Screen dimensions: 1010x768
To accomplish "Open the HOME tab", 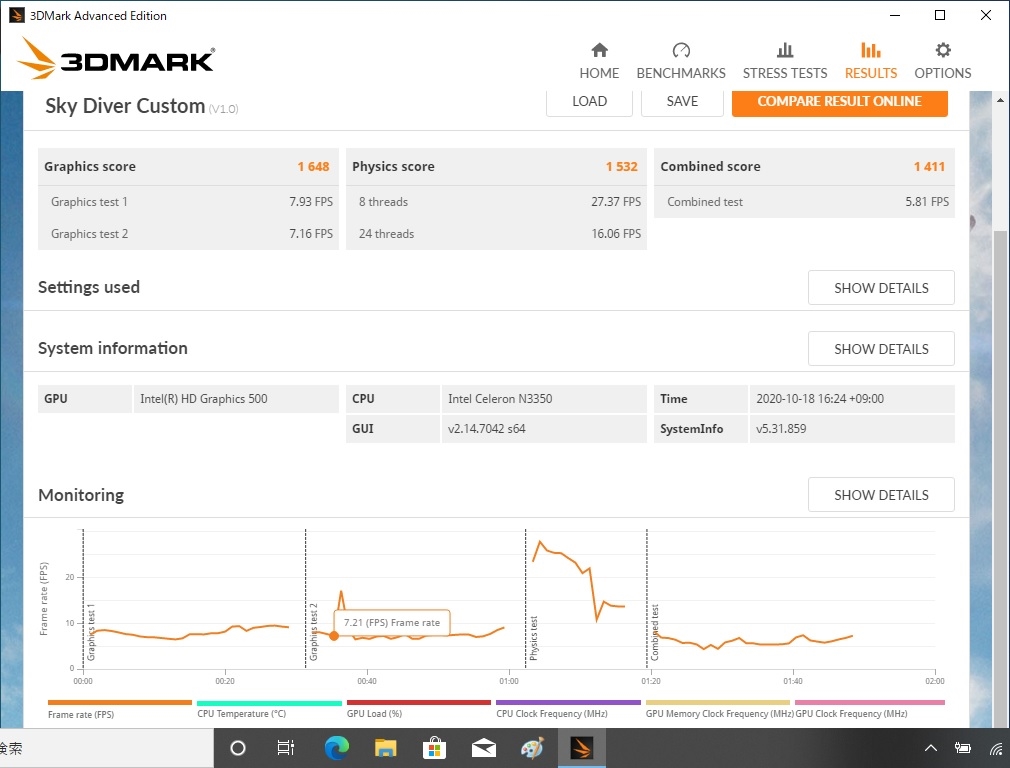I will point(599,61).
